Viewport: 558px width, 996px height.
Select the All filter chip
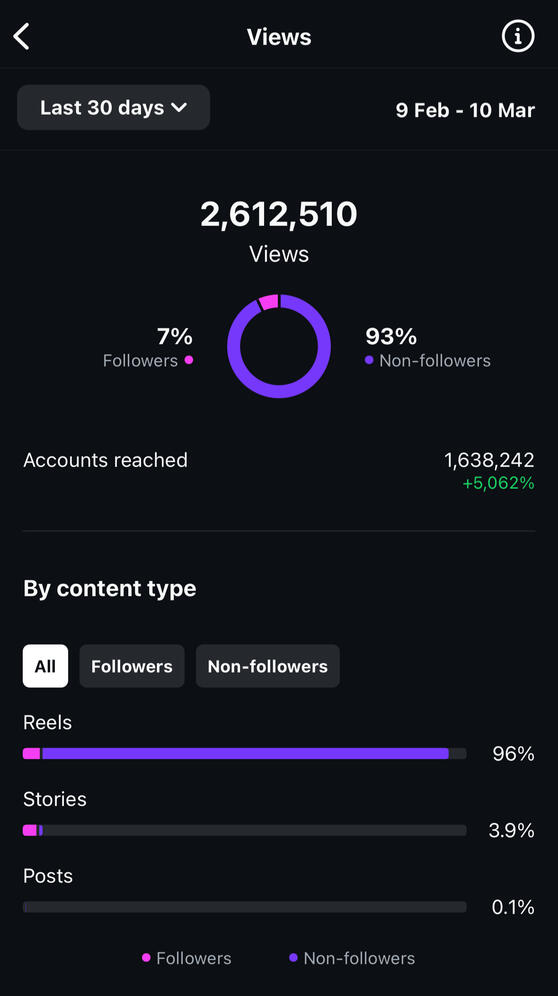pyautogui.click(x=45, y=666)
